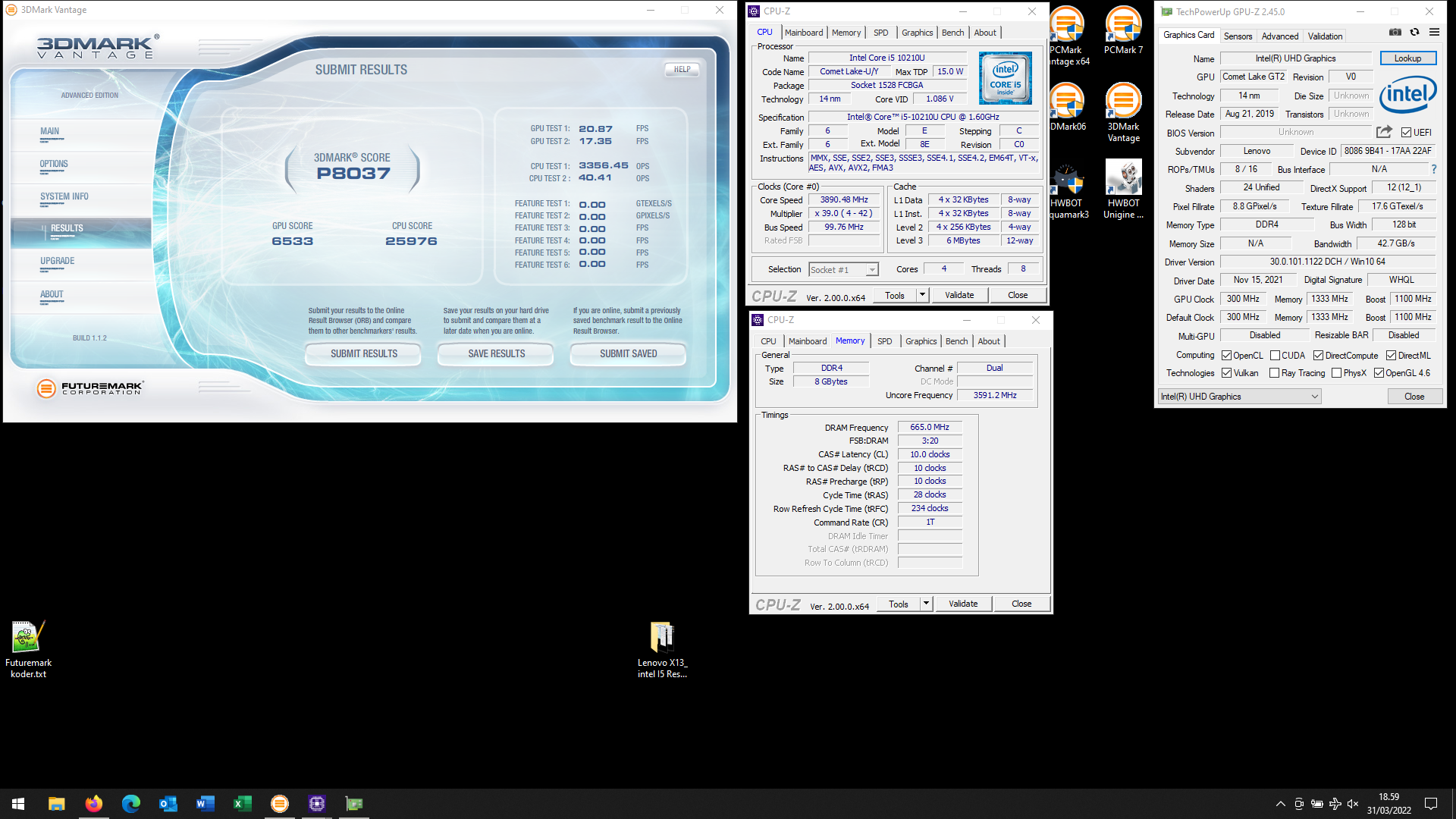The width and height of the screenshot is (1456, 819).
Task: Open PCMark Vantage x64 desktop shortcut
Action: coord(1068,36)
